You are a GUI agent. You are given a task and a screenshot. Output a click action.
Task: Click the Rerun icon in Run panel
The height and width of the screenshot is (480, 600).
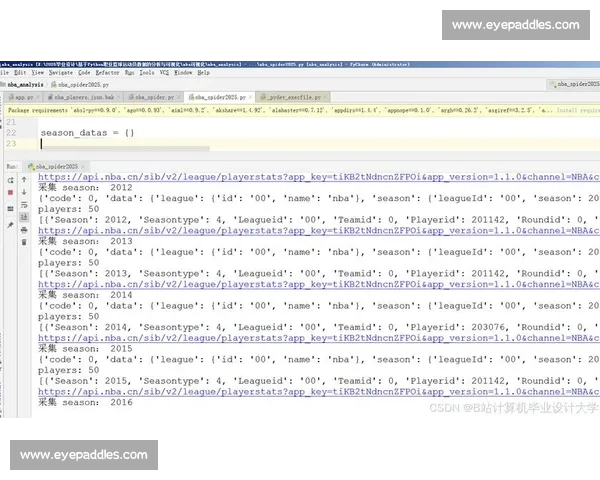(9, 178)
